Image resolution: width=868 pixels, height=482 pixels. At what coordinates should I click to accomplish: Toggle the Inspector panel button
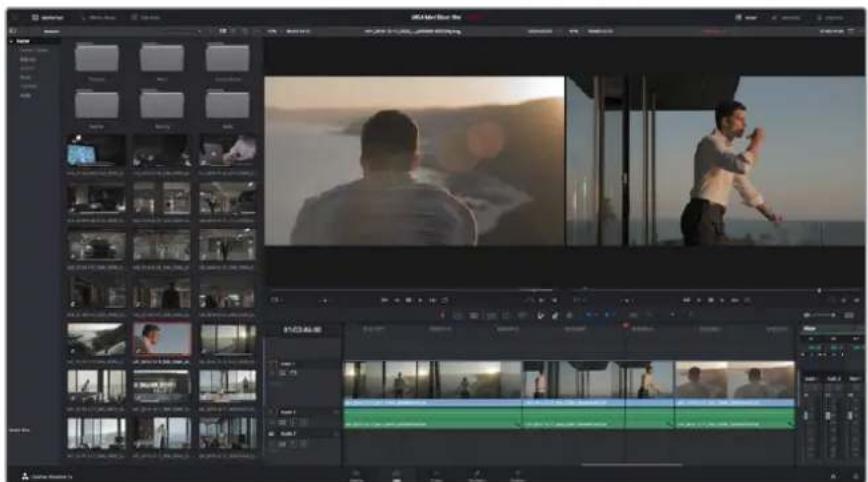tap(830, 18)
